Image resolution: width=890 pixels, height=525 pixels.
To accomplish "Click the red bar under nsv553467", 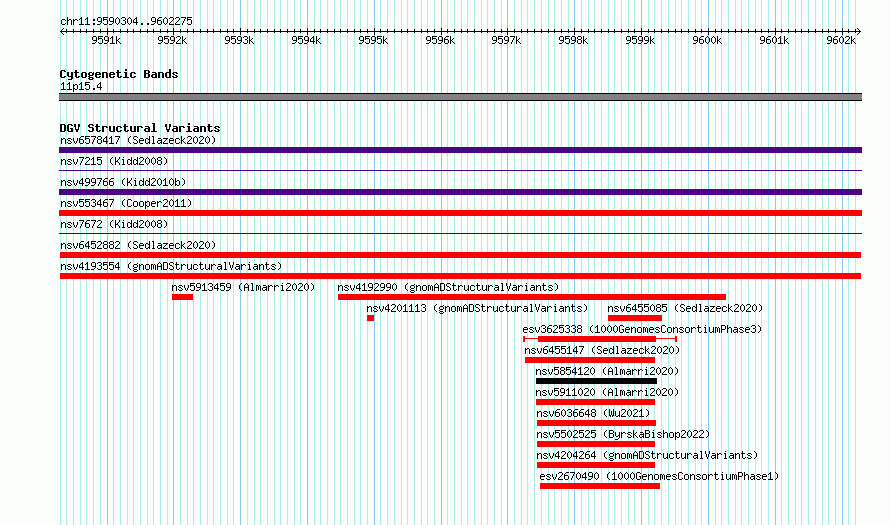I will [460, 213].
